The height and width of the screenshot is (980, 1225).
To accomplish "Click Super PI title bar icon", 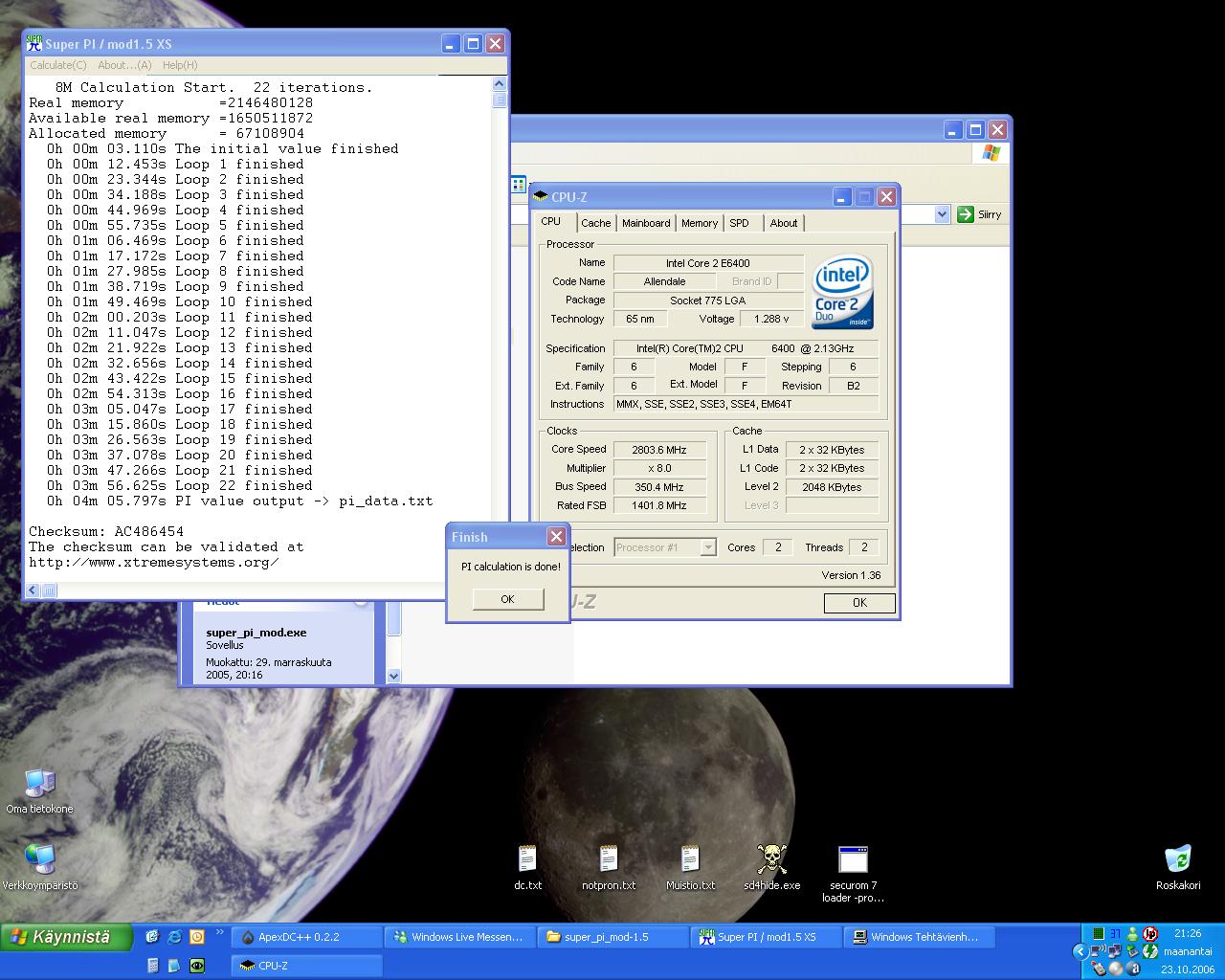I will click(x=33, y=43).
